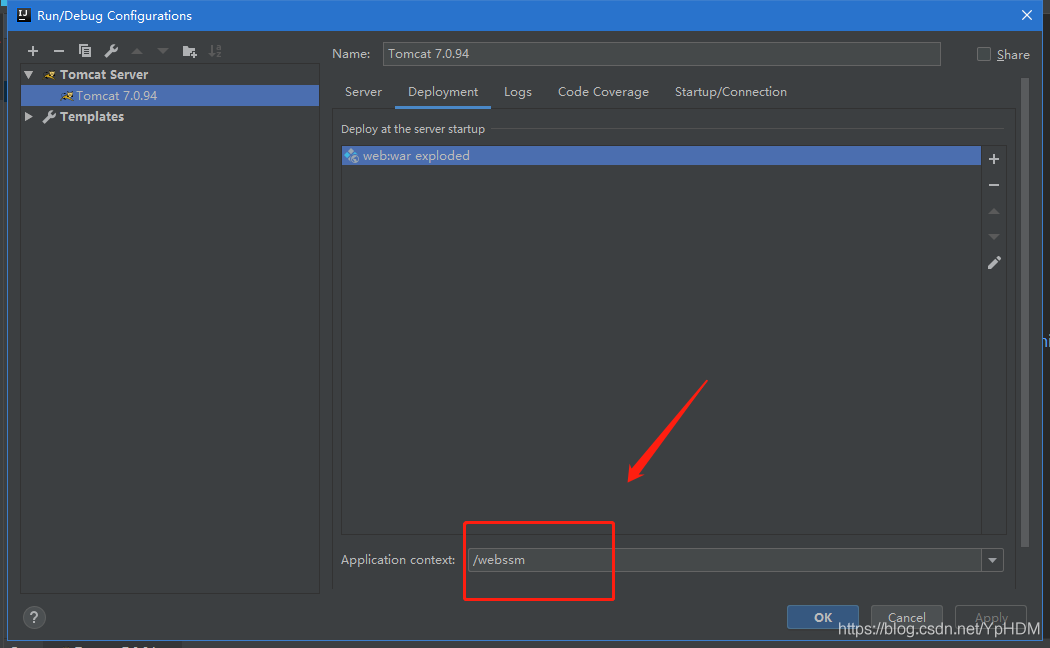Move deployment artifact up
Screen dimensions: 1050x648
click(994, 211)
